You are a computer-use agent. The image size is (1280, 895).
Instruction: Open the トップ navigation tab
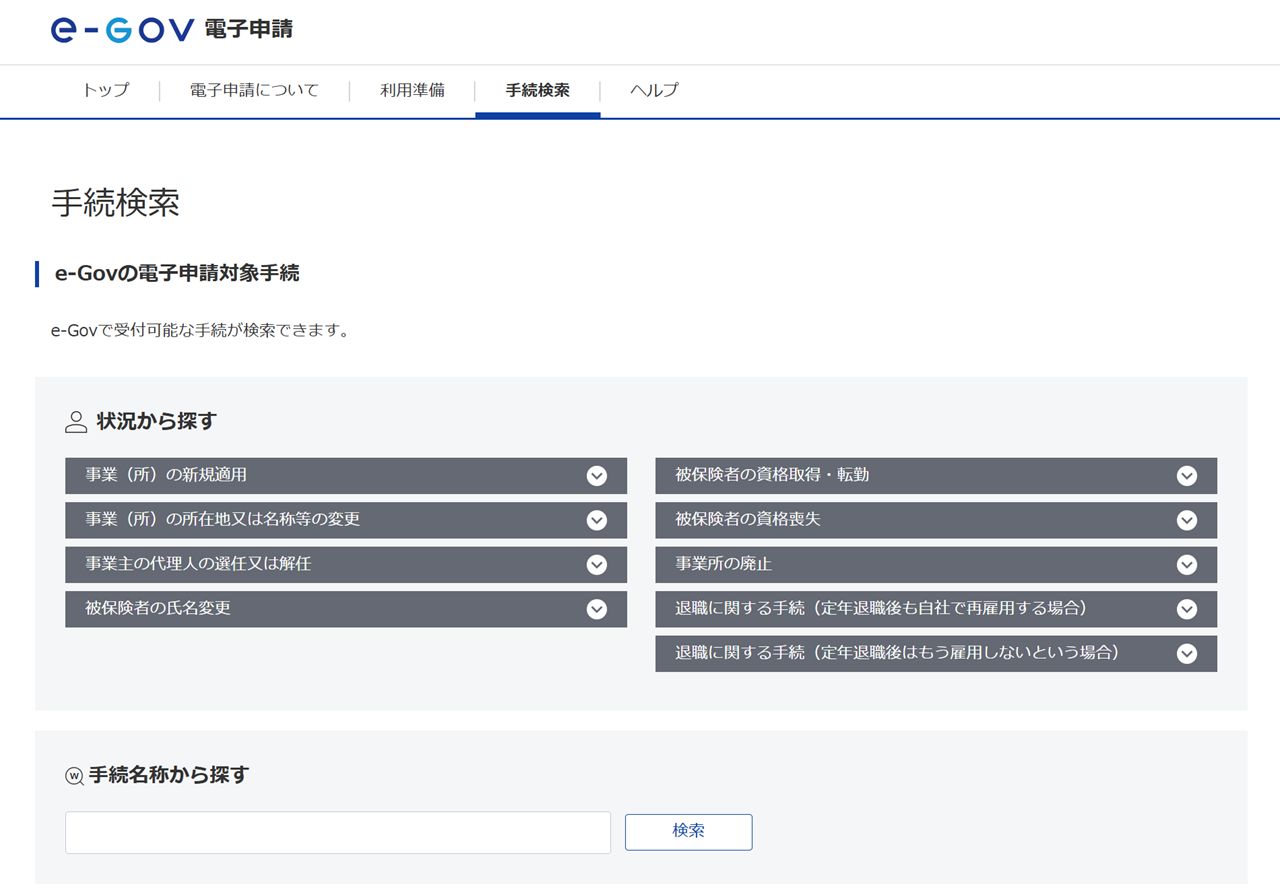pyautogui.click(x=106, y=91)
